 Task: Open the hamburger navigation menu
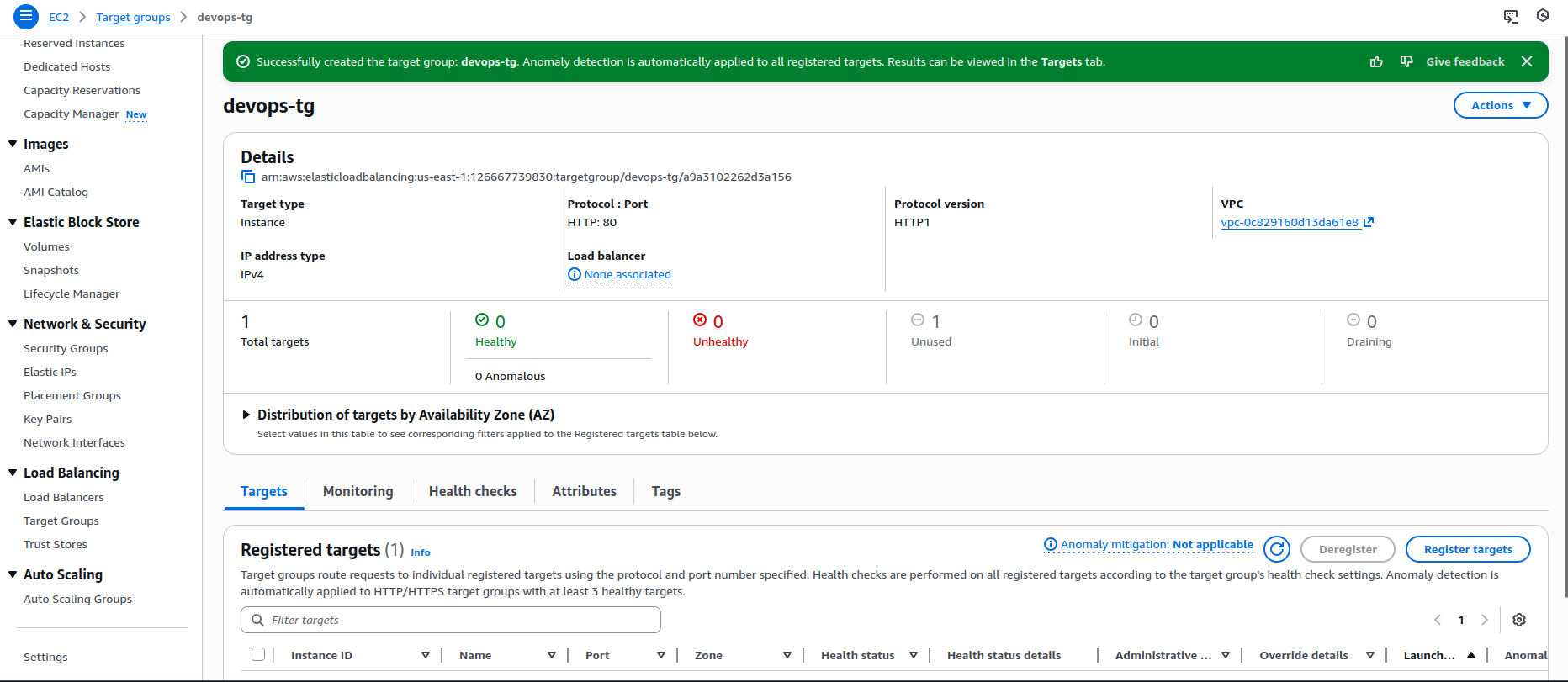point(26,16)
